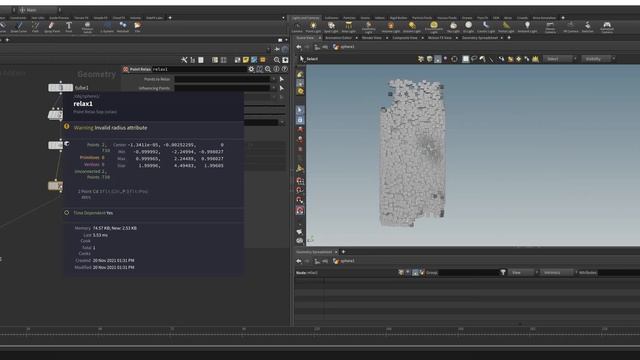
Task: Click network editor wrench tools icon
Action: coord(184,60)
